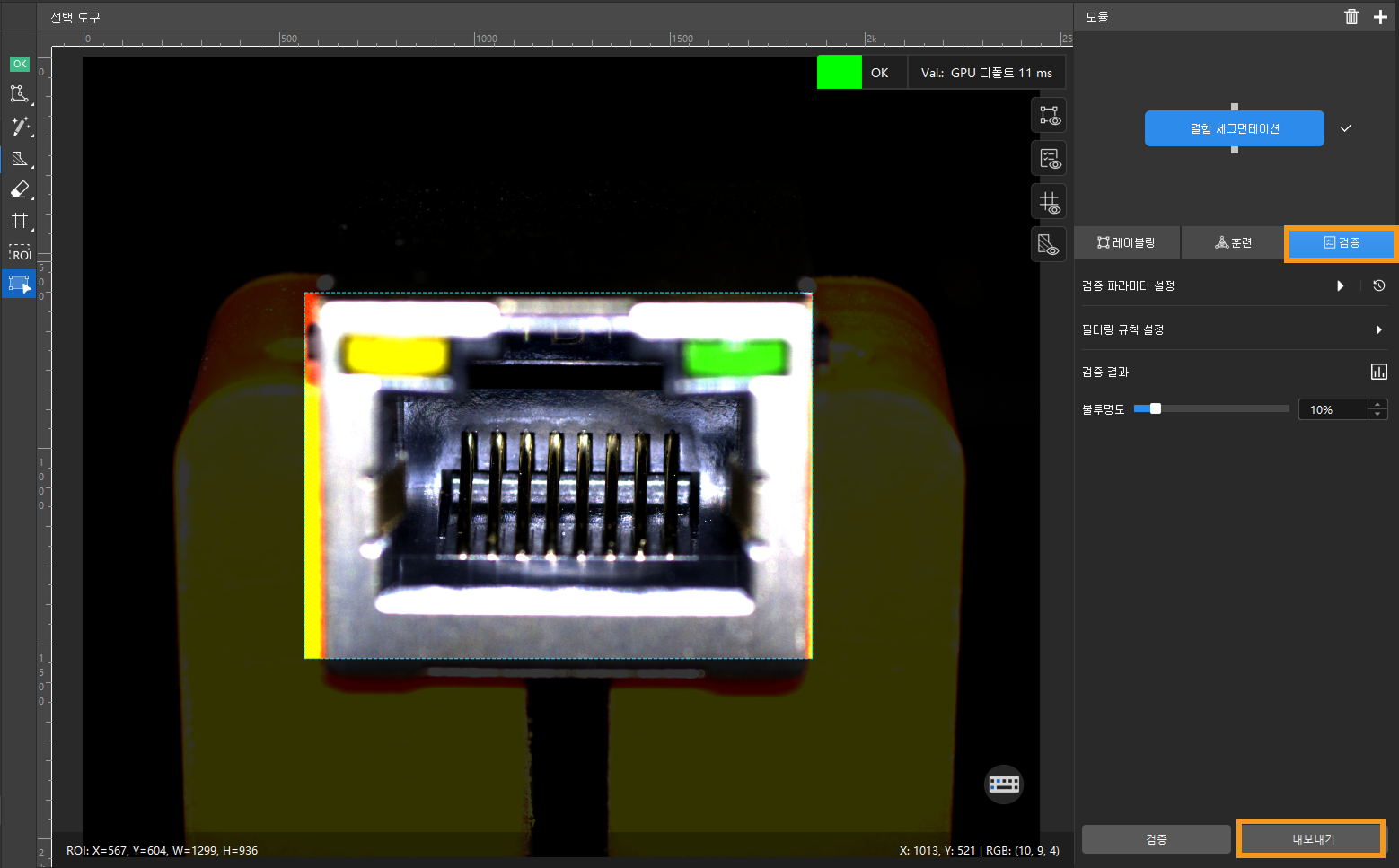Select the green OK label tool
Viewport: 1399px width, 868px height.
coord(19,64)
